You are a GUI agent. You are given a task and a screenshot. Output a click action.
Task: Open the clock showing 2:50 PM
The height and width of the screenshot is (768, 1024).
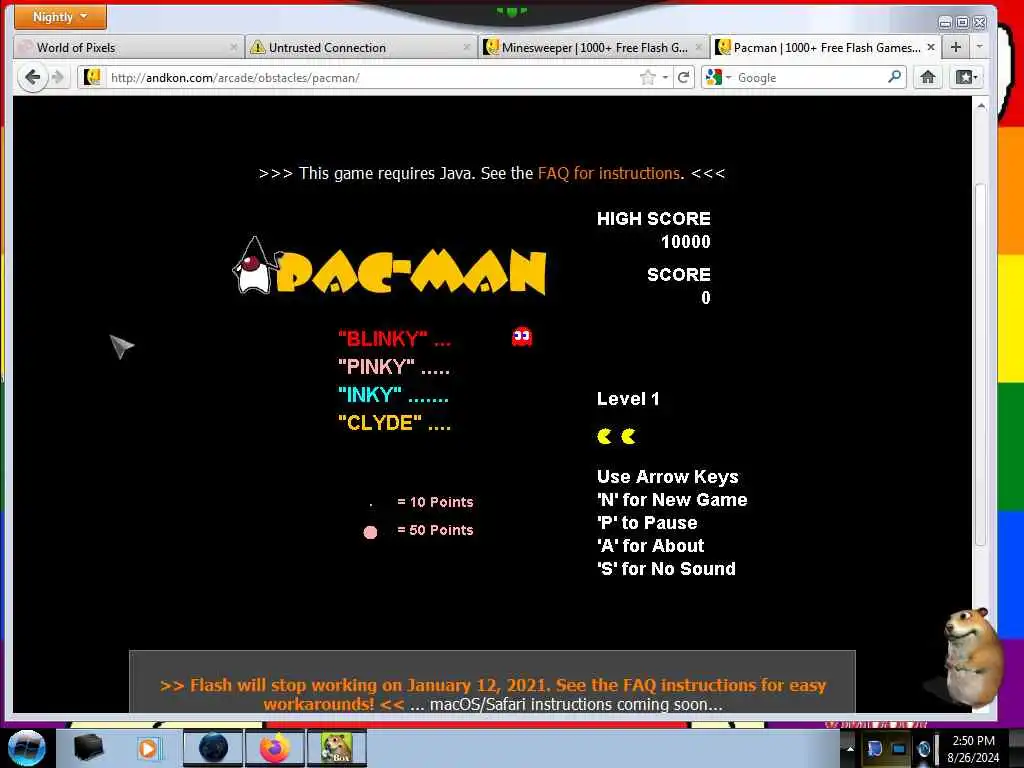click(x=973, y=749)
